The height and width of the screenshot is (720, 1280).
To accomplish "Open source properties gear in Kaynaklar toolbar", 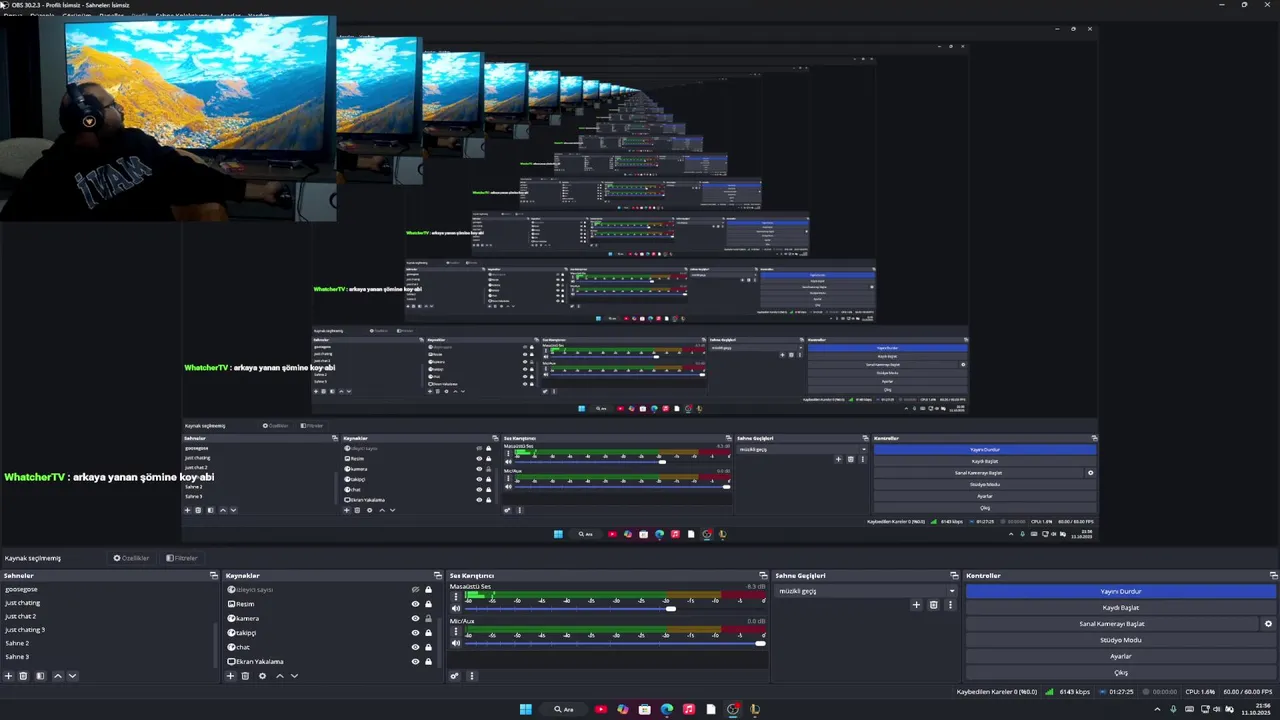I will tap(262, 676).
